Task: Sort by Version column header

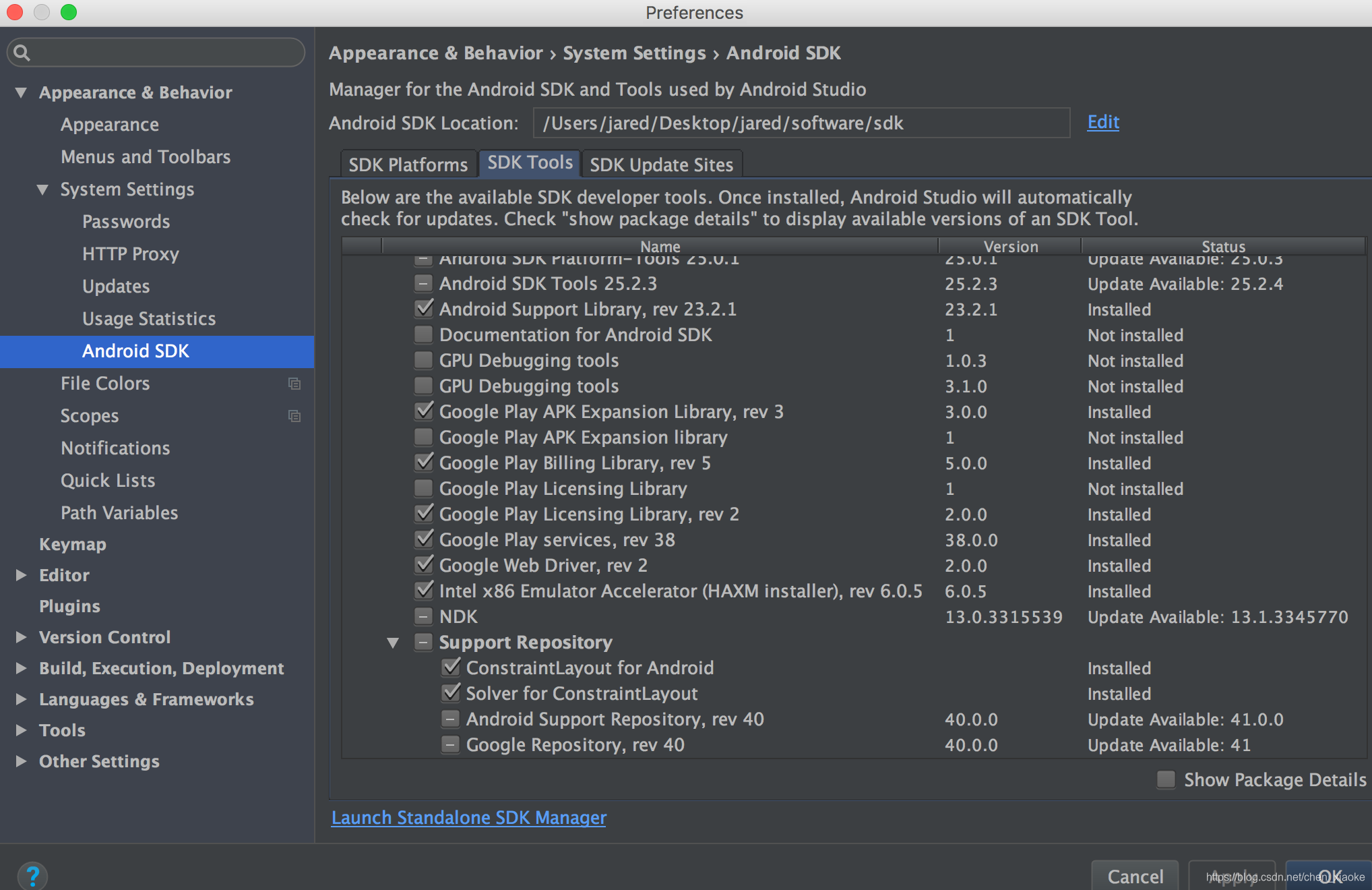Action: pos(1010,246)
